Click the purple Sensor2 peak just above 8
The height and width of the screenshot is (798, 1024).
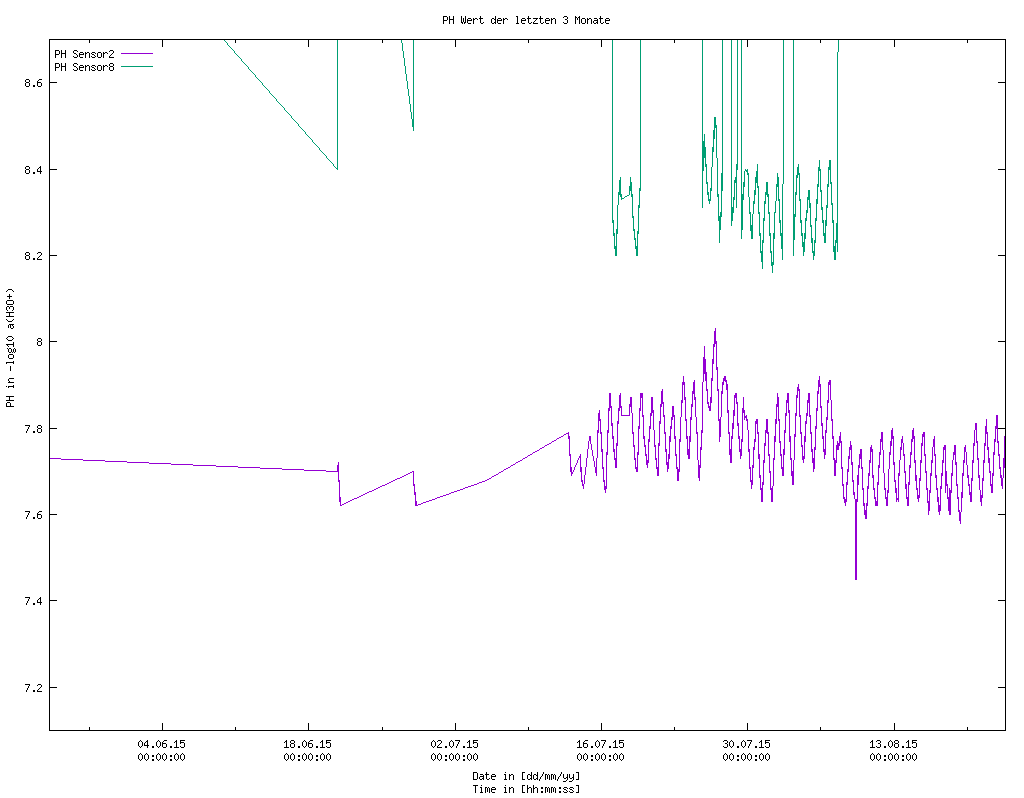(x=715, y=330)
